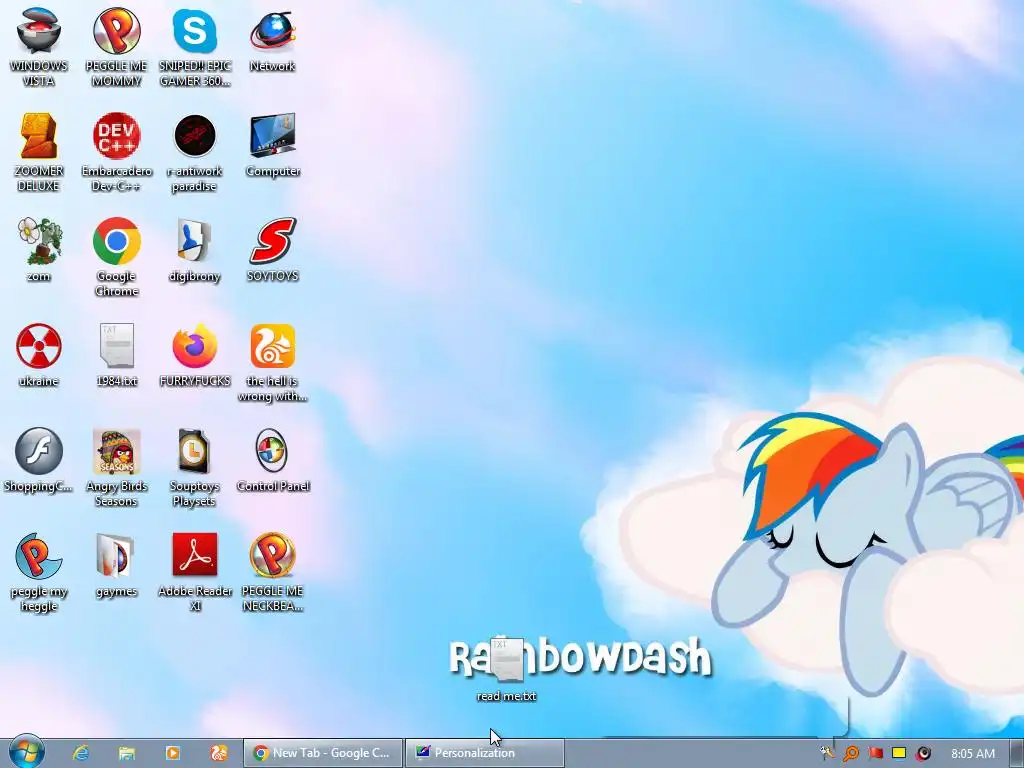Launch Windows Media Player from quick launch

172,753
